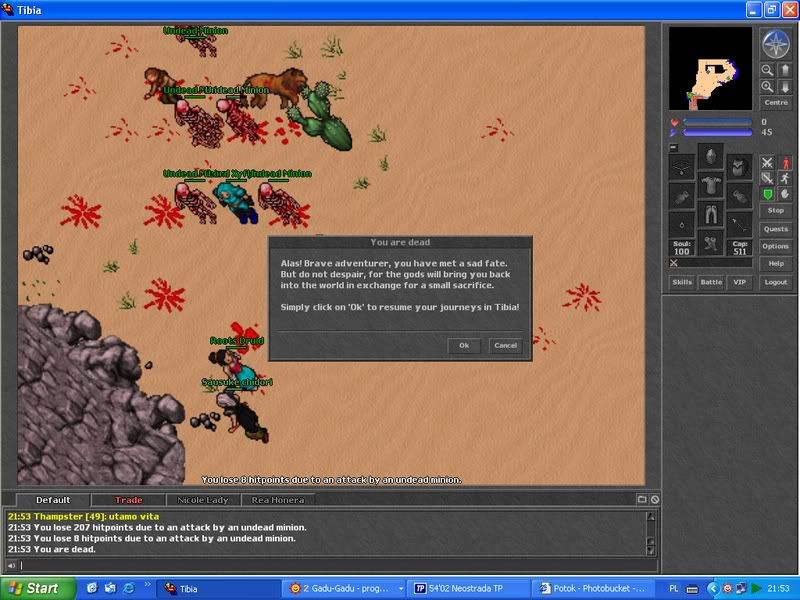Open the Rea Honera chat tab
Viewport: 800px width, 600px height.
[x=278, y=500]
